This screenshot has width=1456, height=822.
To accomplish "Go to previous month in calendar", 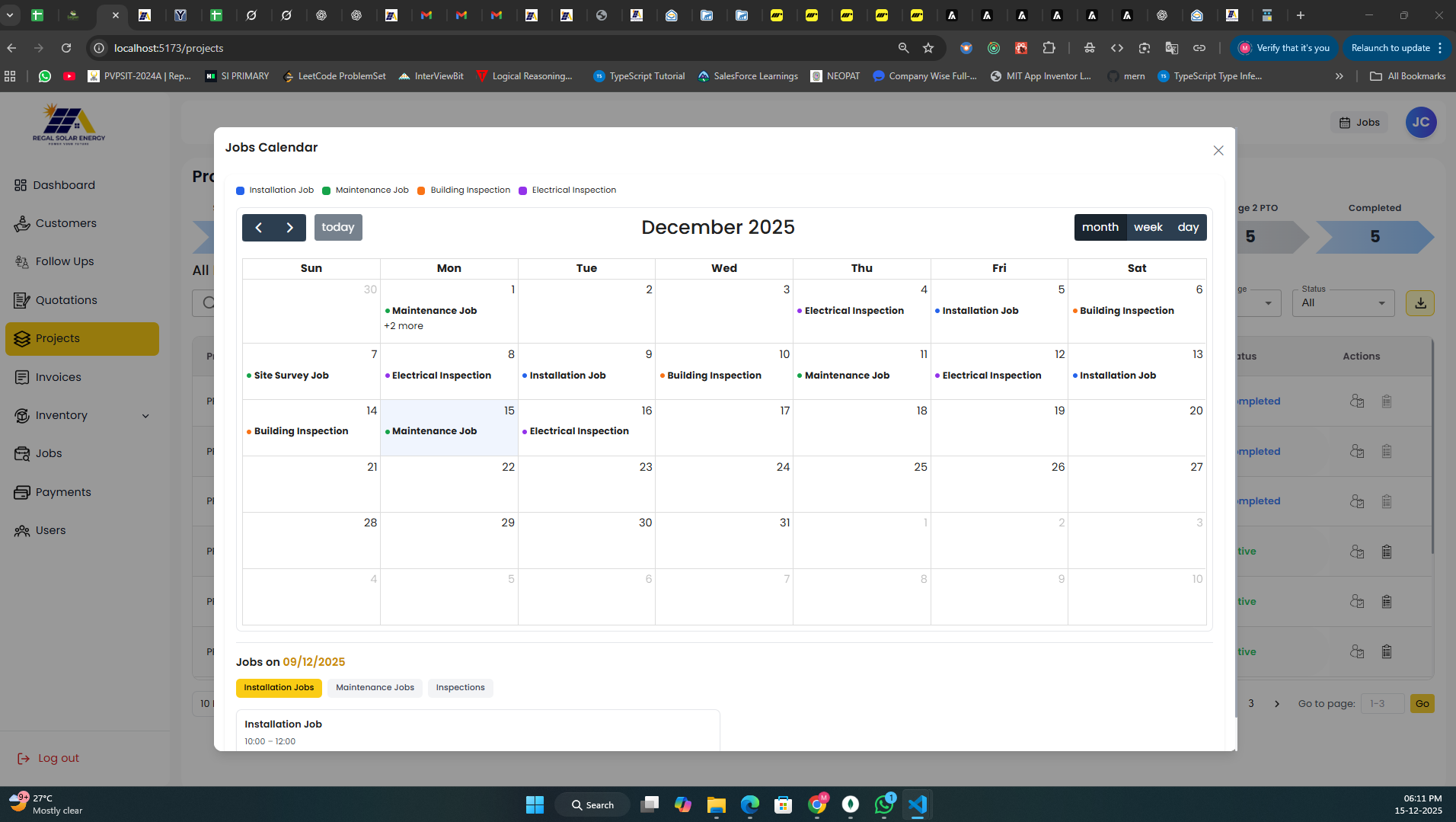I will [x=258, y=228].
